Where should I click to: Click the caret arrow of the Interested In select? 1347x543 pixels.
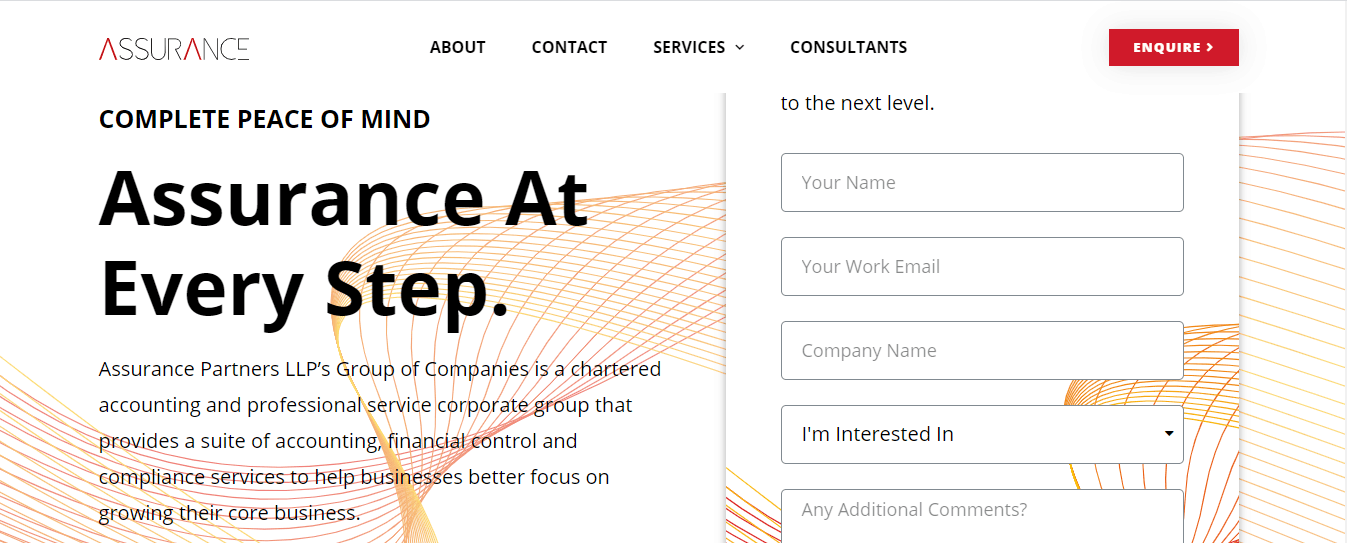coord(1169,434)
